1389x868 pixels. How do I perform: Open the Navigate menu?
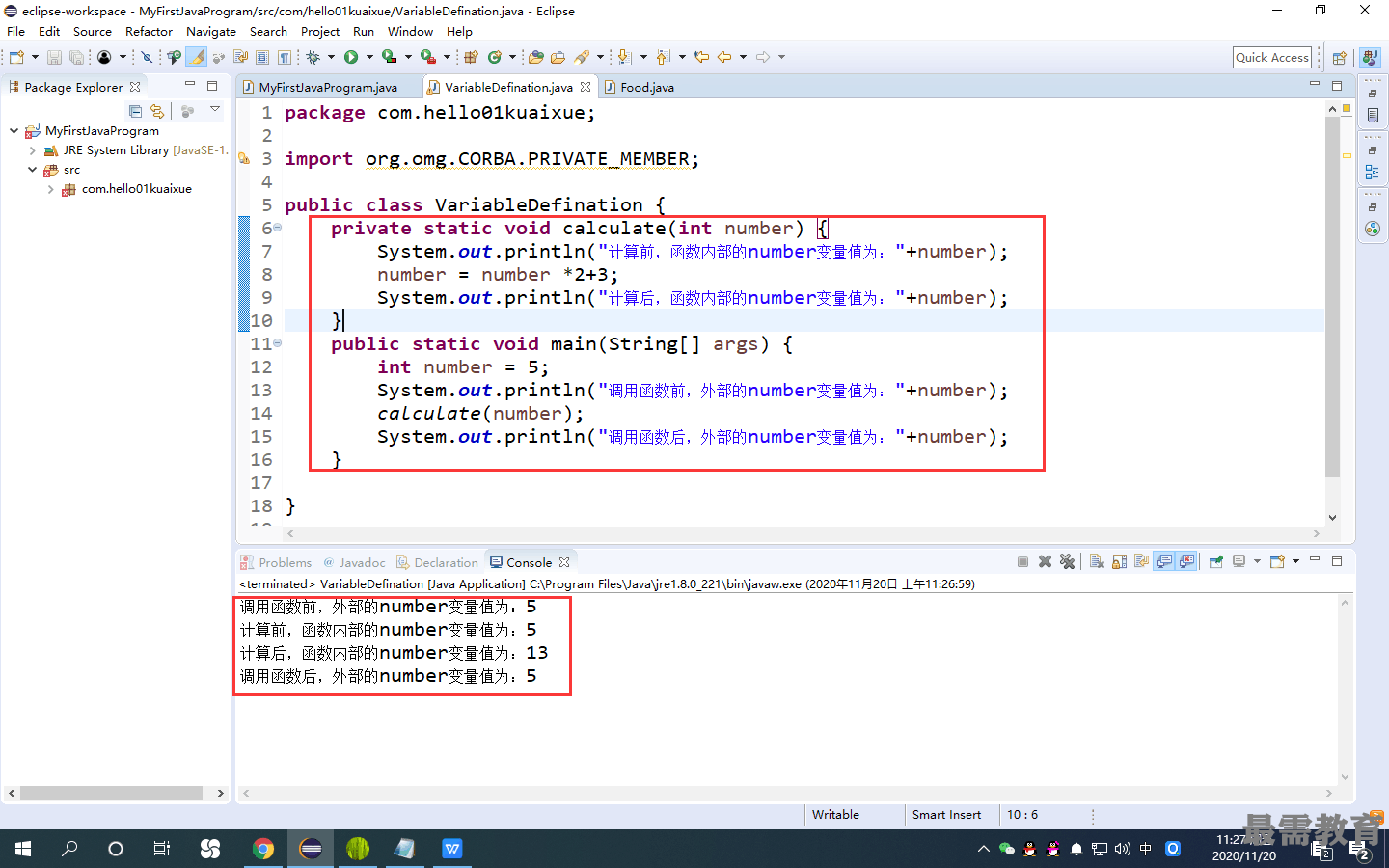(211, 31)
